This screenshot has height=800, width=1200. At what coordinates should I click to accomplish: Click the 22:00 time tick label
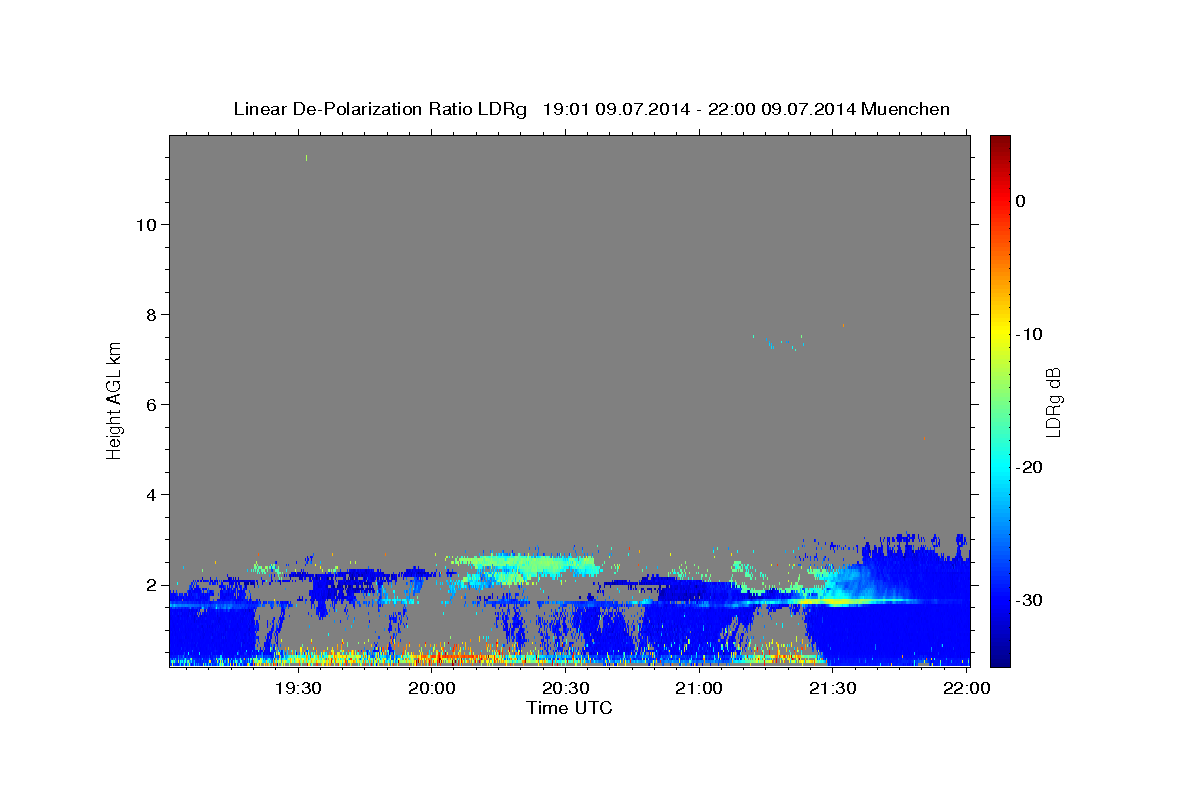click(x=966, y=688)
